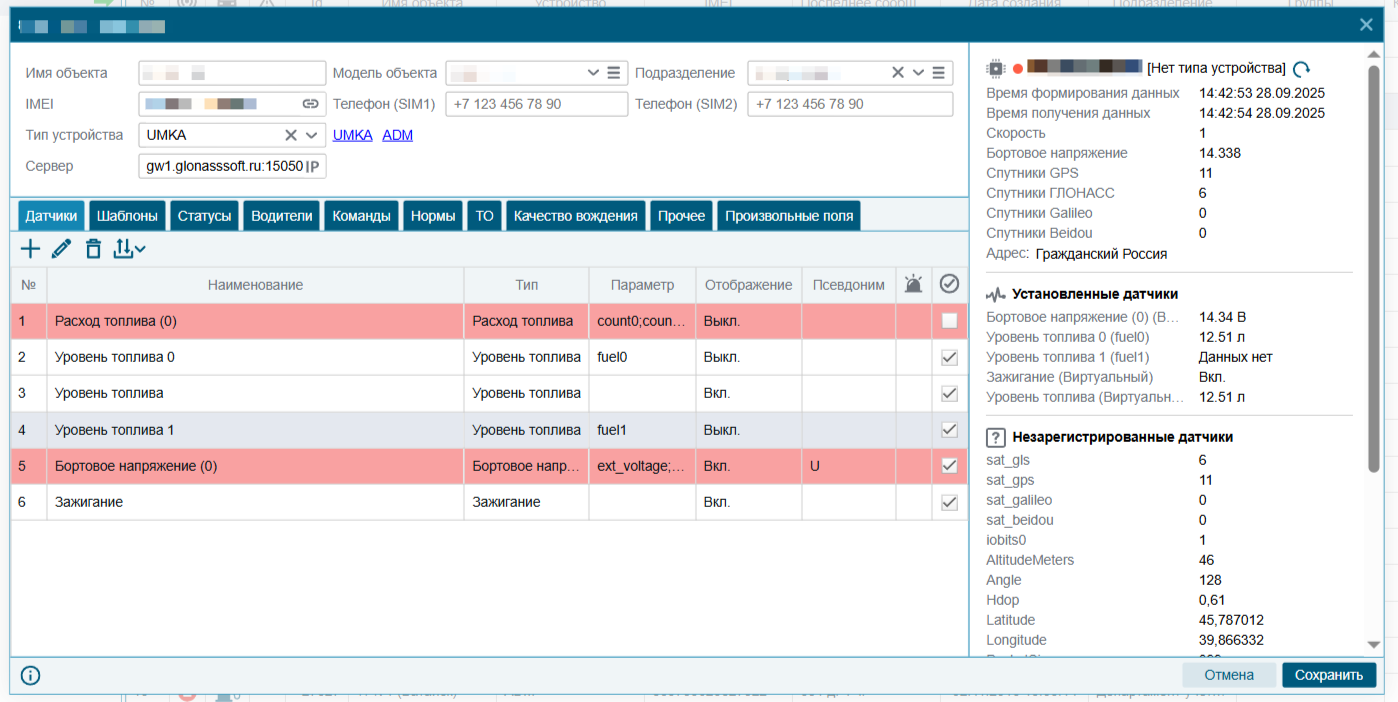
Task: Click the link icon in IMEI field
Action: [x=311, y=104]
